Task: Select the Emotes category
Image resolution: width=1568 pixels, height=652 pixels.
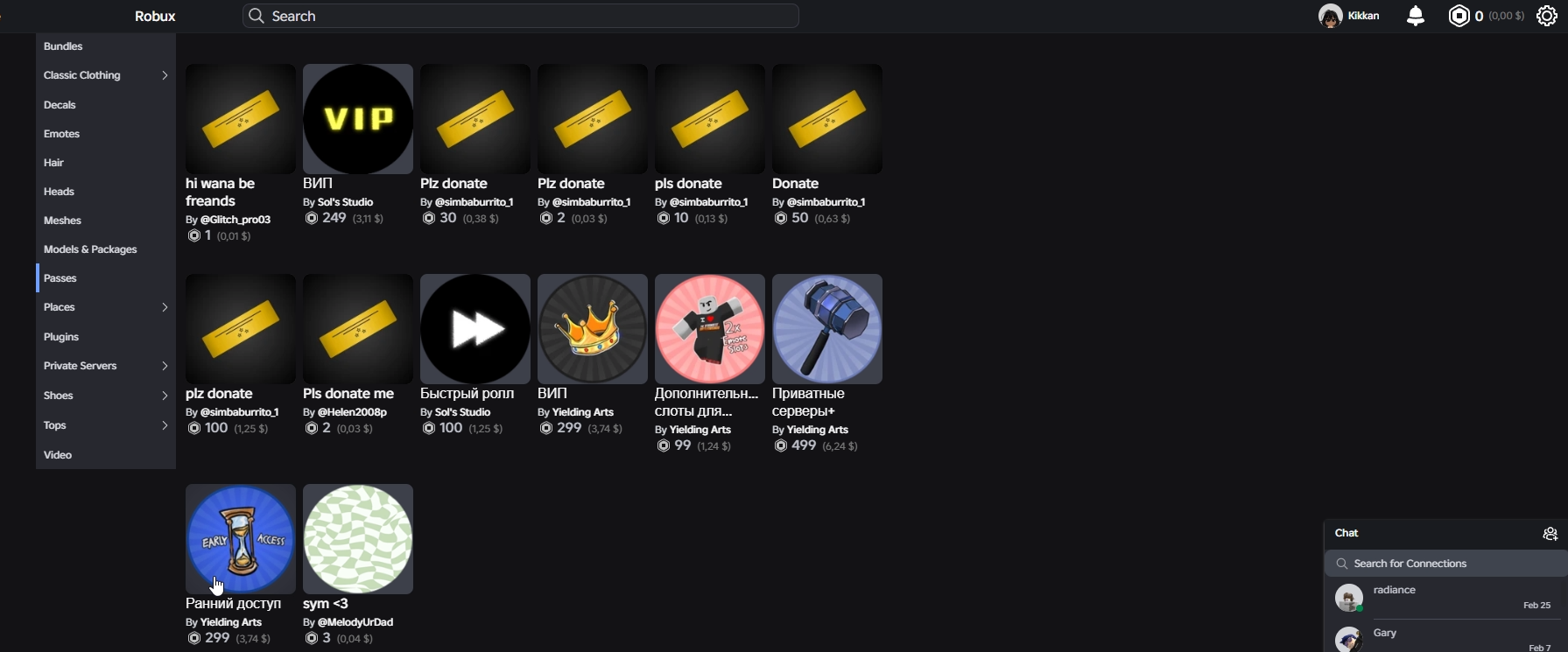Action: click(x=106, y=134)
